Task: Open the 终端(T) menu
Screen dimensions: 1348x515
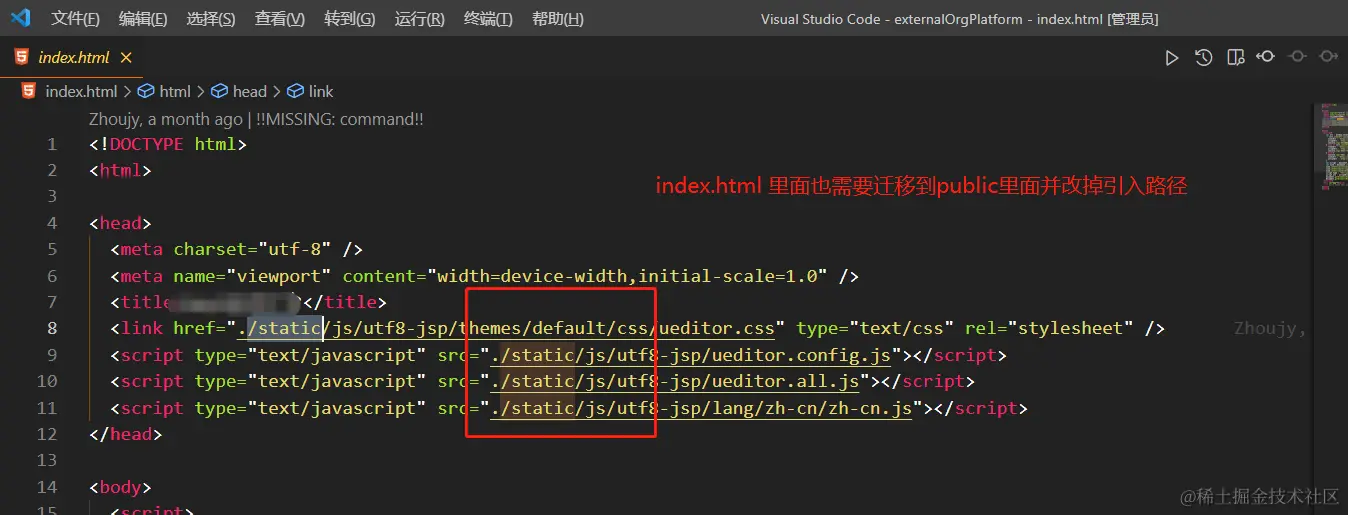Action: tap(489, 19)
